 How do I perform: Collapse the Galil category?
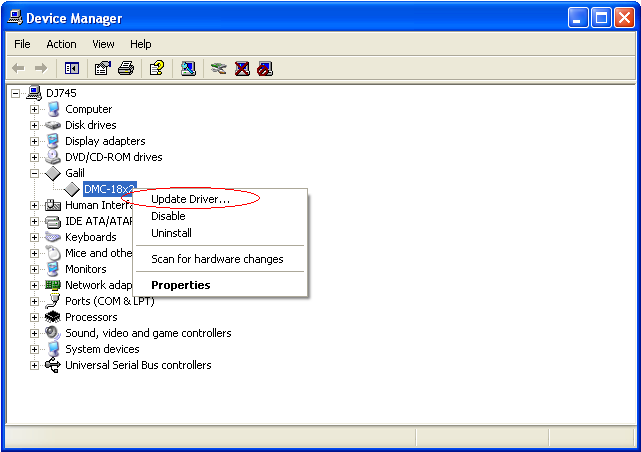click(34, 174)
